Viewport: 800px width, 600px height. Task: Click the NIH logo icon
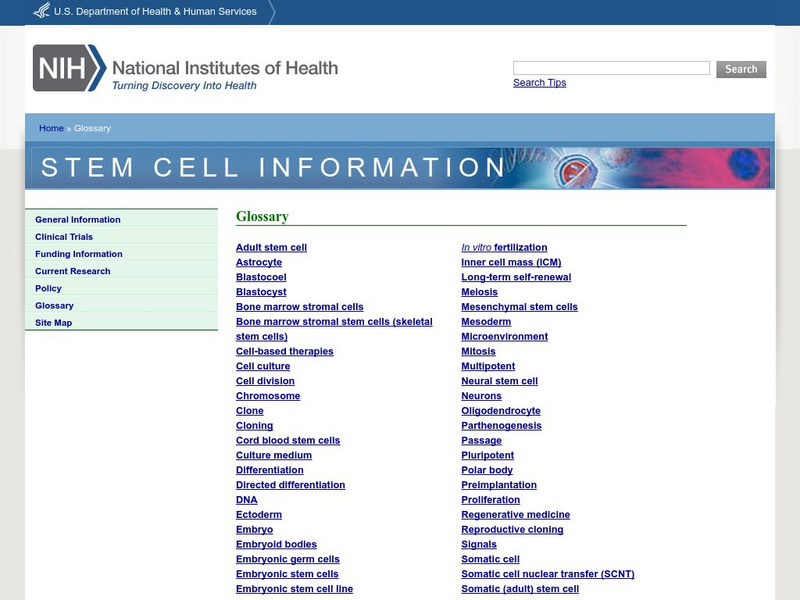(x=69, y=68)
